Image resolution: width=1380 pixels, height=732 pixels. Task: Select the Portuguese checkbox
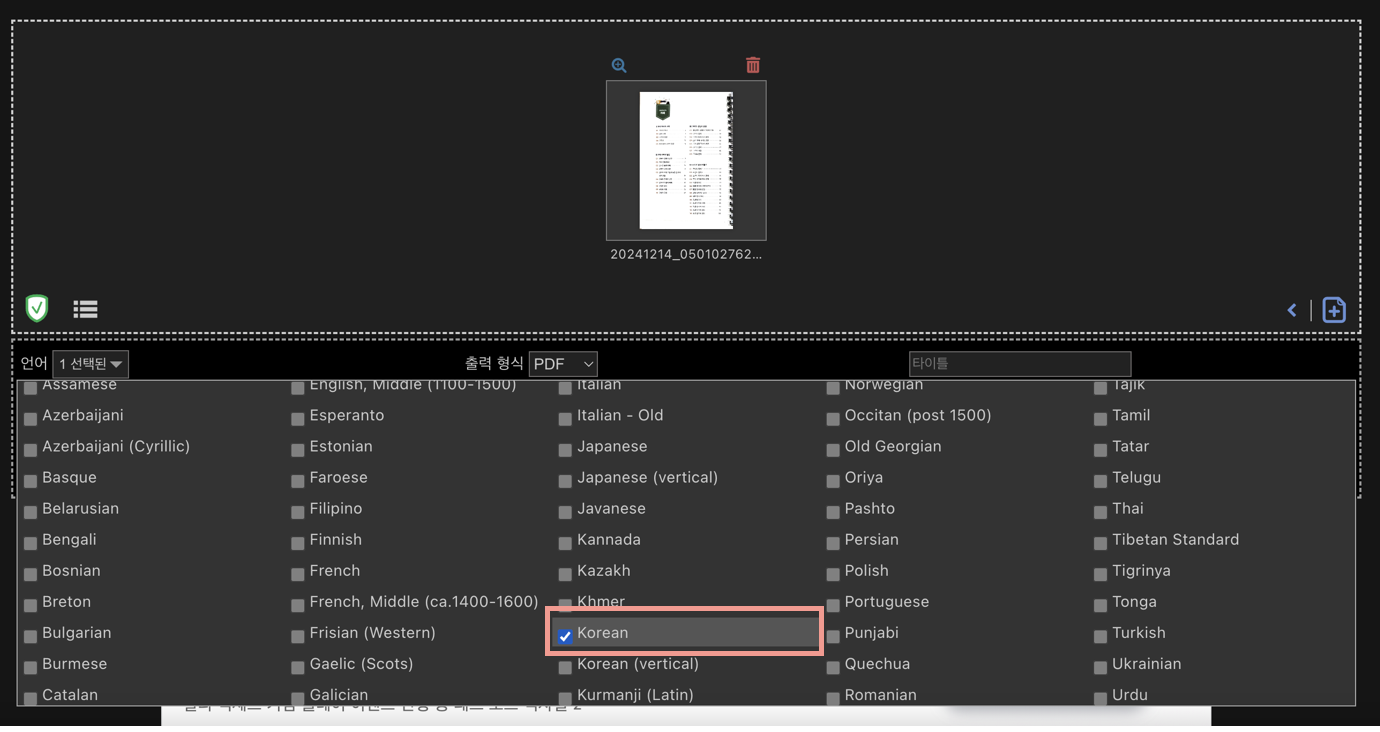(x=832, y=605)
